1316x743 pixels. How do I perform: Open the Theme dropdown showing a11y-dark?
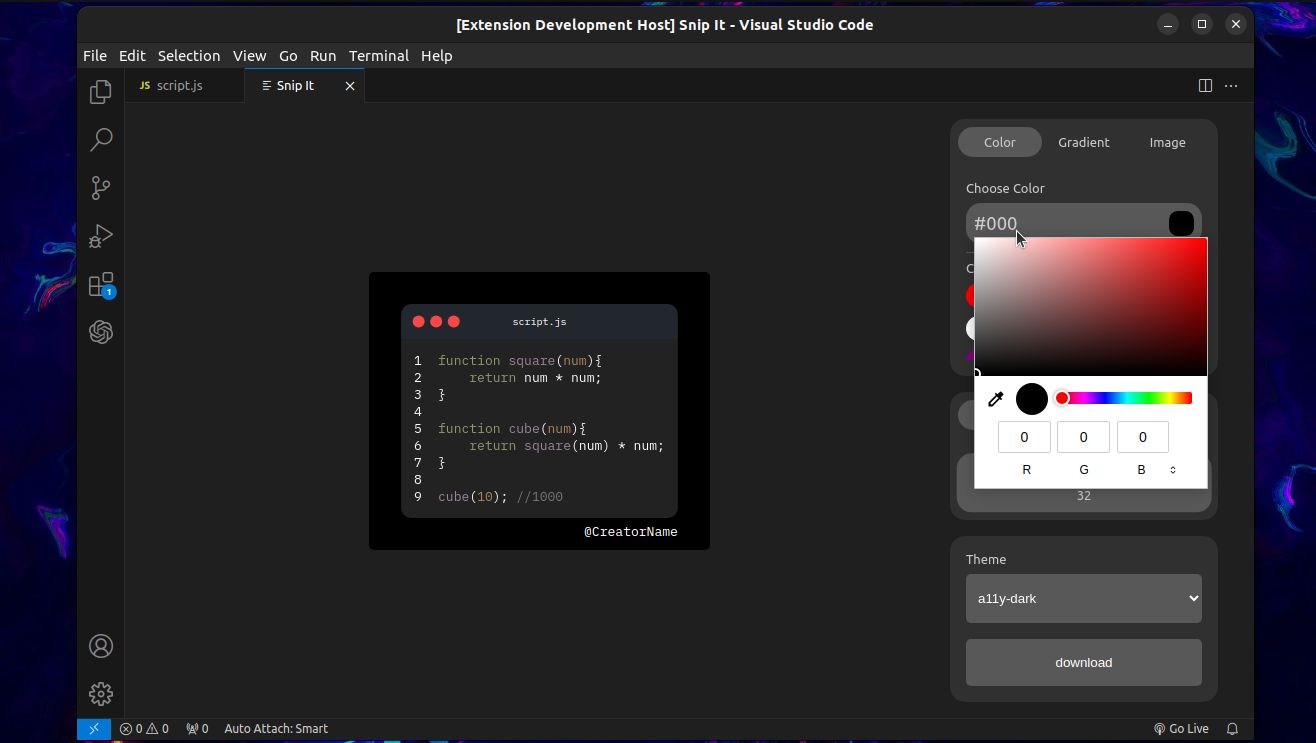pyautogui.click(x=1084, y=598)
